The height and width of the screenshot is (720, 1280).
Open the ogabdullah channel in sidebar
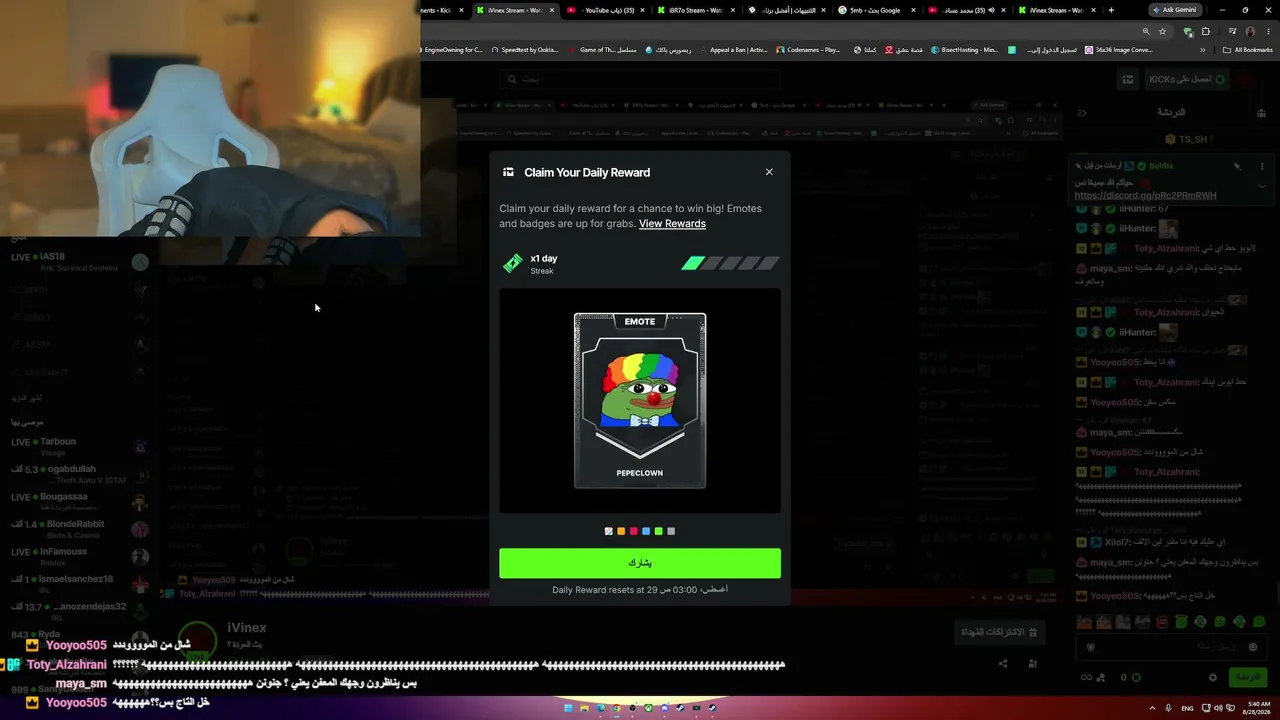click(80, 474)
